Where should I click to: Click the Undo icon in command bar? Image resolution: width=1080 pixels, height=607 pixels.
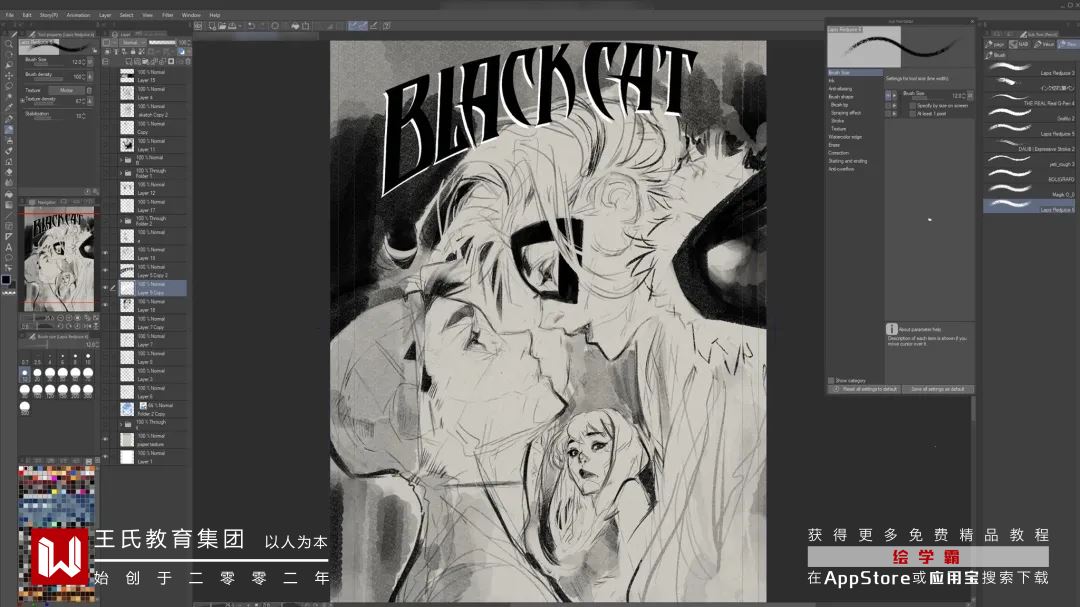point(251,26)
